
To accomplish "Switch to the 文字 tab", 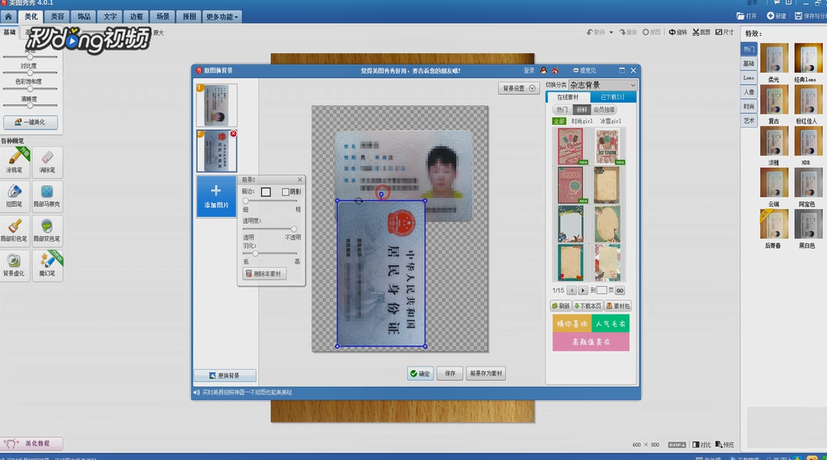I will 110,16.
